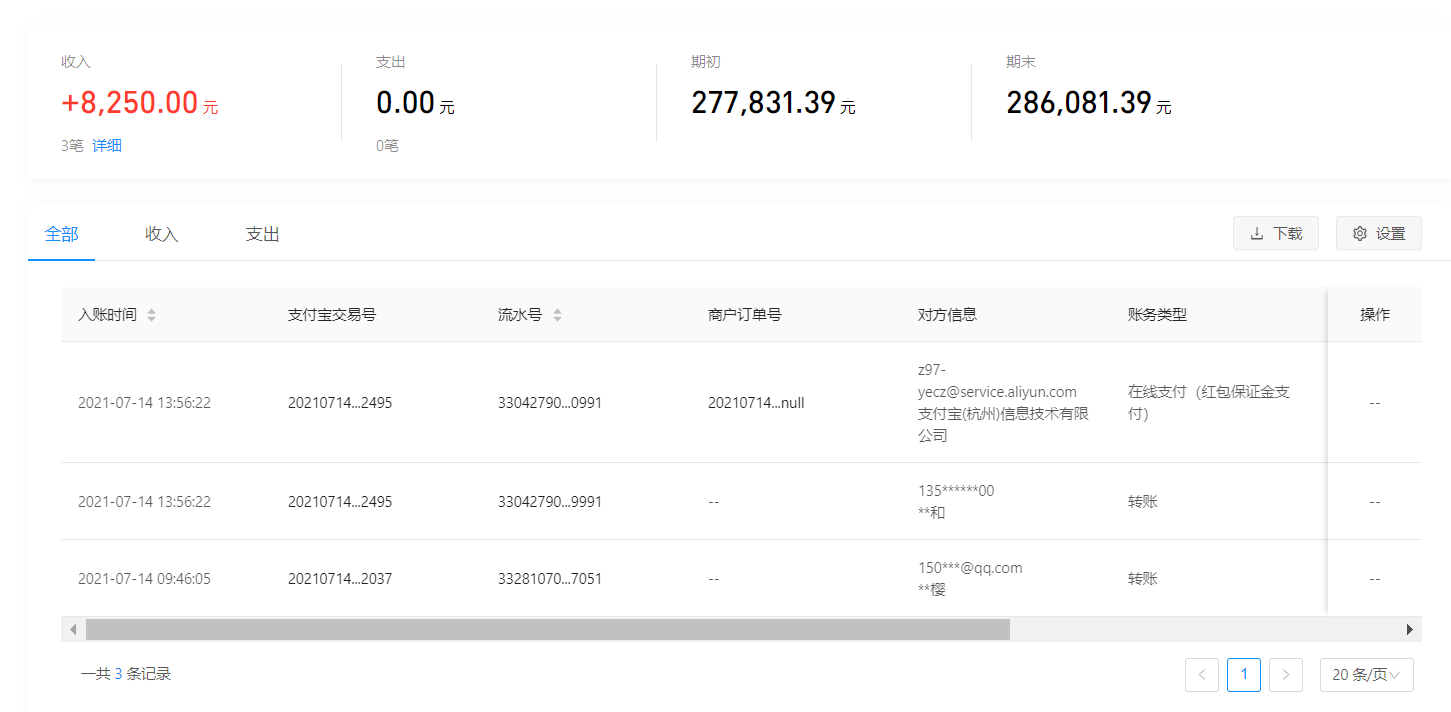Open 设置 settings with gear icon
This screenshot has height=712, width=1451.
(x=1378, y=233)
